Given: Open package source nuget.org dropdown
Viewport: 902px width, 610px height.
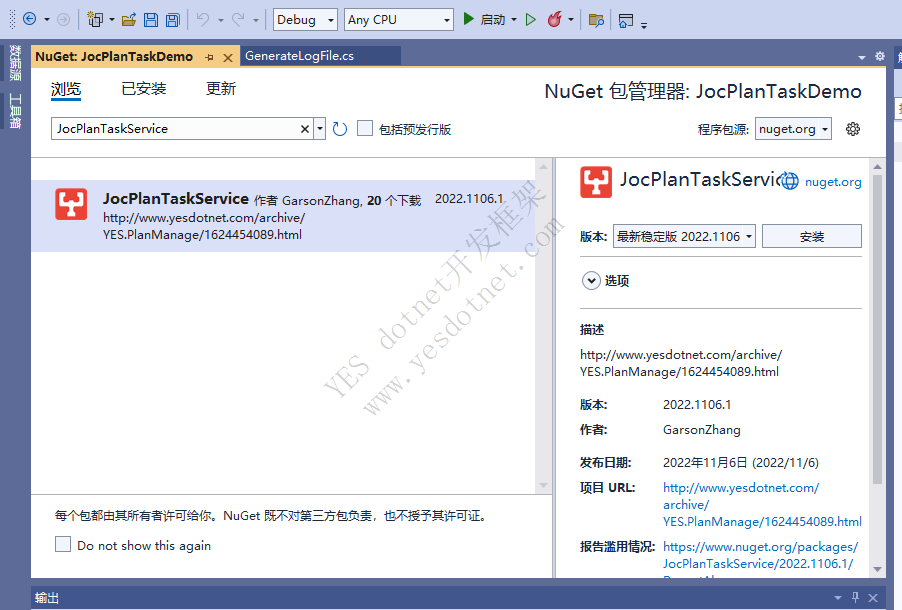Looking at the screenshot, I should [x=793, y=129].
